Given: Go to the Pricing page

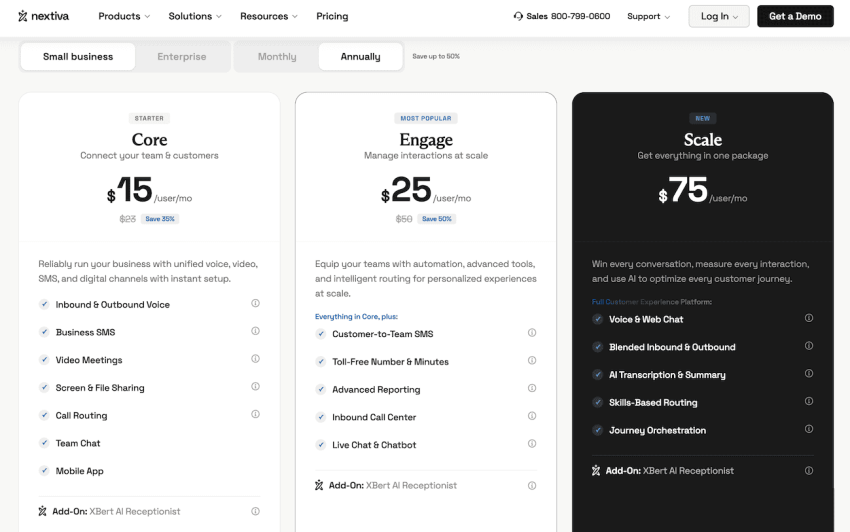Looking at the screenshot, I should pyautogui.click(x=332, y=16).
